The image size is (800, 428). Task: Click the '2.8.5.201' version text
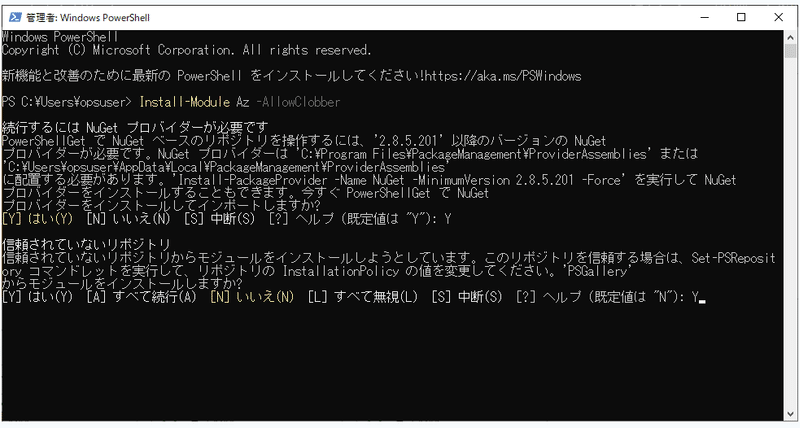[x=410, y=141]
